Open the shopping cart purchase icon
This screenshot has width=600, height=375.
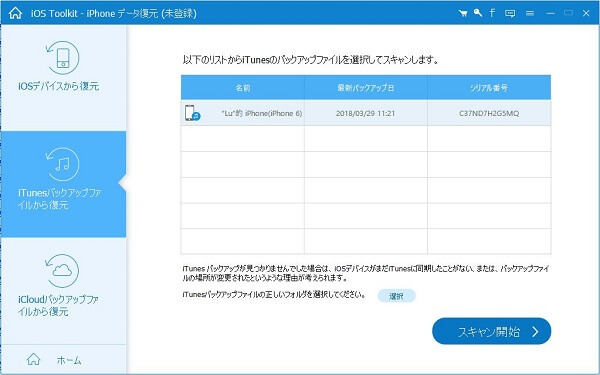pyautogui.click(x=463, y=13)
